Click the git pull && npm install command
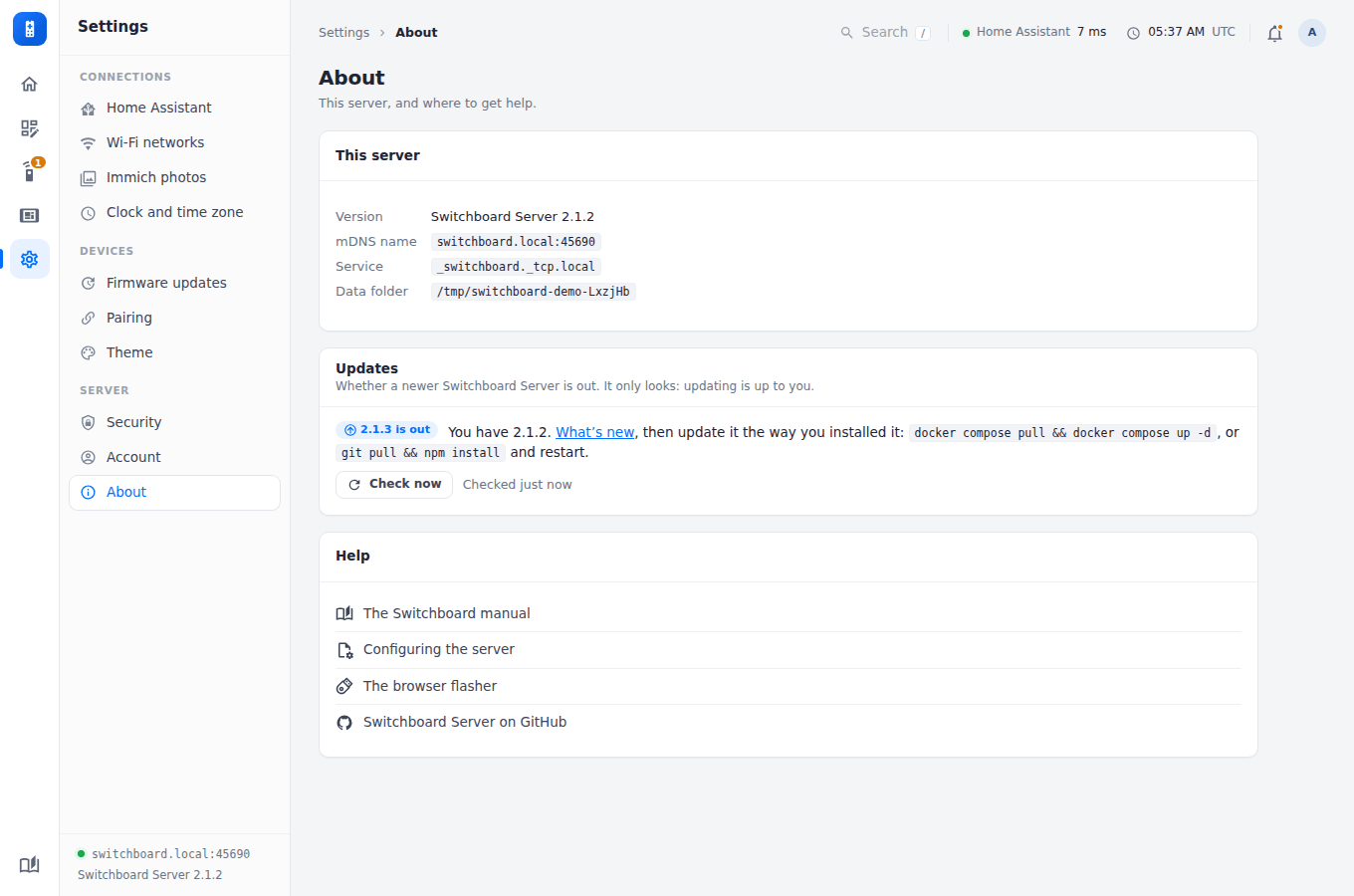This screenshot has height=896, width=1354. (420, 453)
